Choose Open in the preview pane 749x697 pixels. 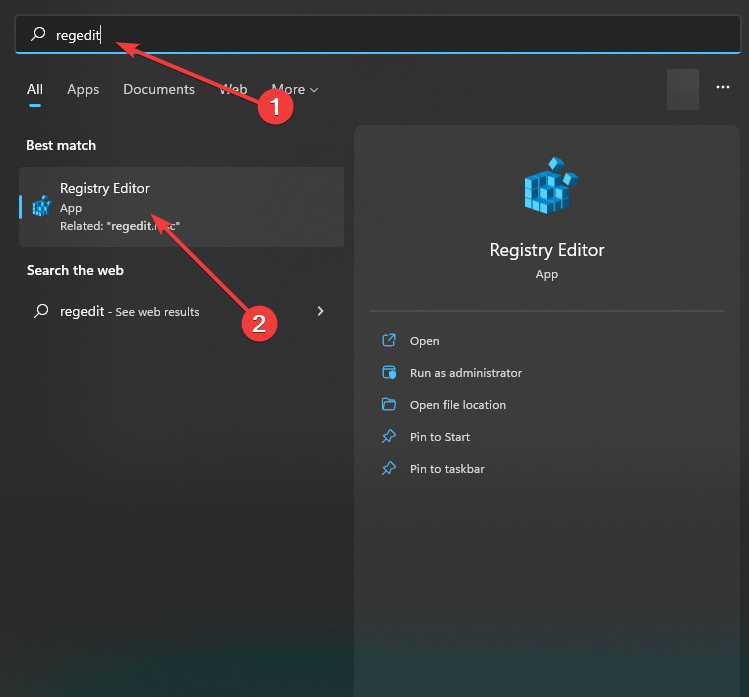(x=424, y=341)
